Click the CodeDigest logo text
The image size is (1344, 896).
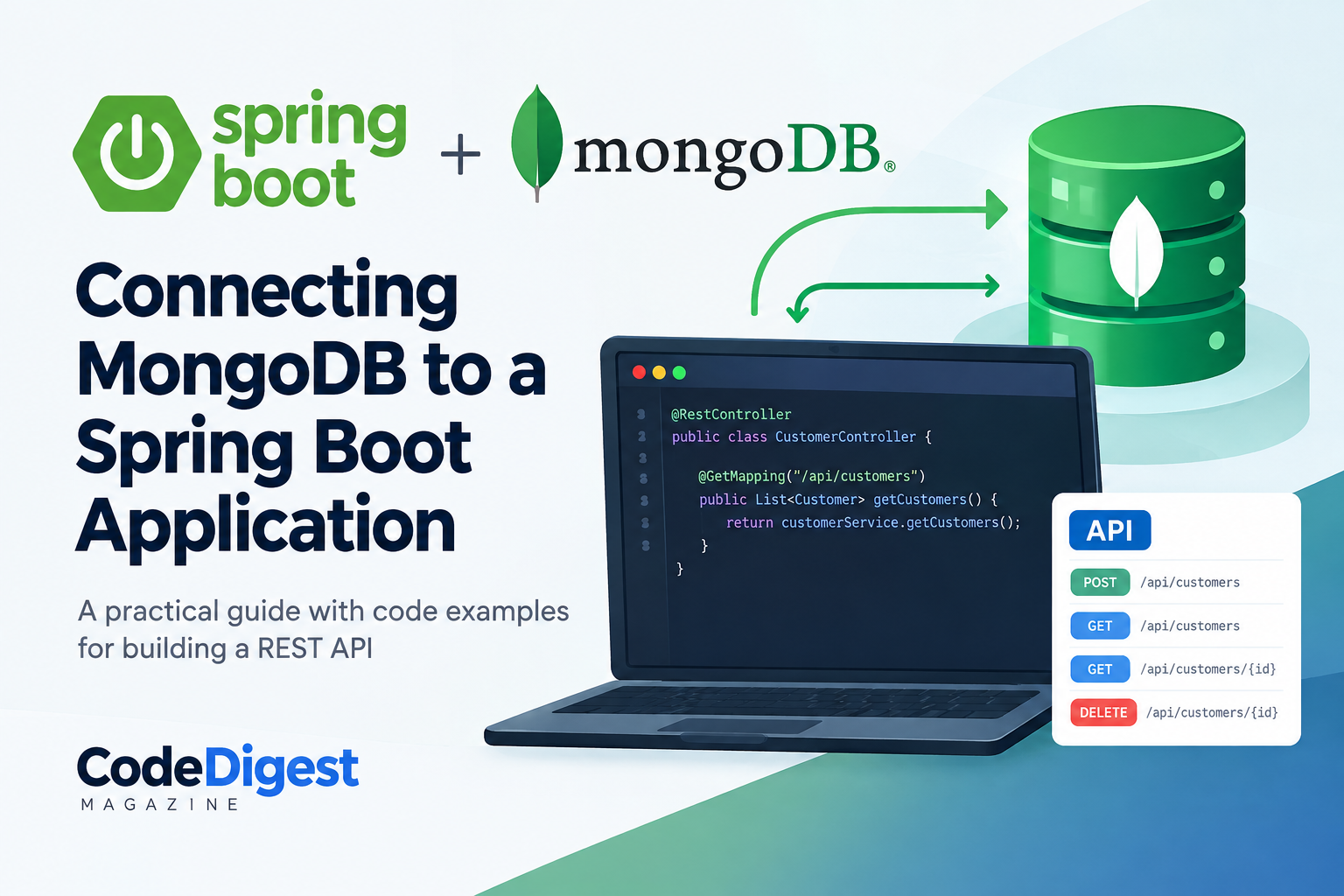click(x=218, y=769)
